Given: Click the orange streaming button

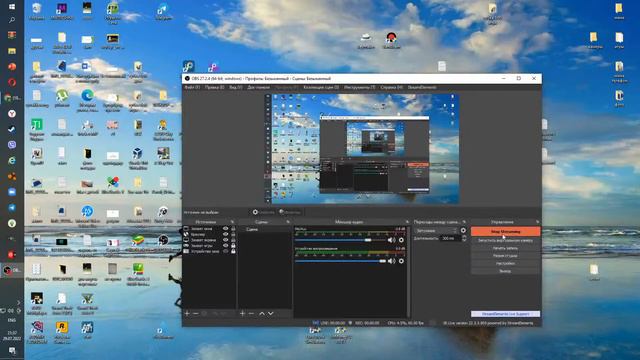Looking at the screenshot, I should coord(505,231).
